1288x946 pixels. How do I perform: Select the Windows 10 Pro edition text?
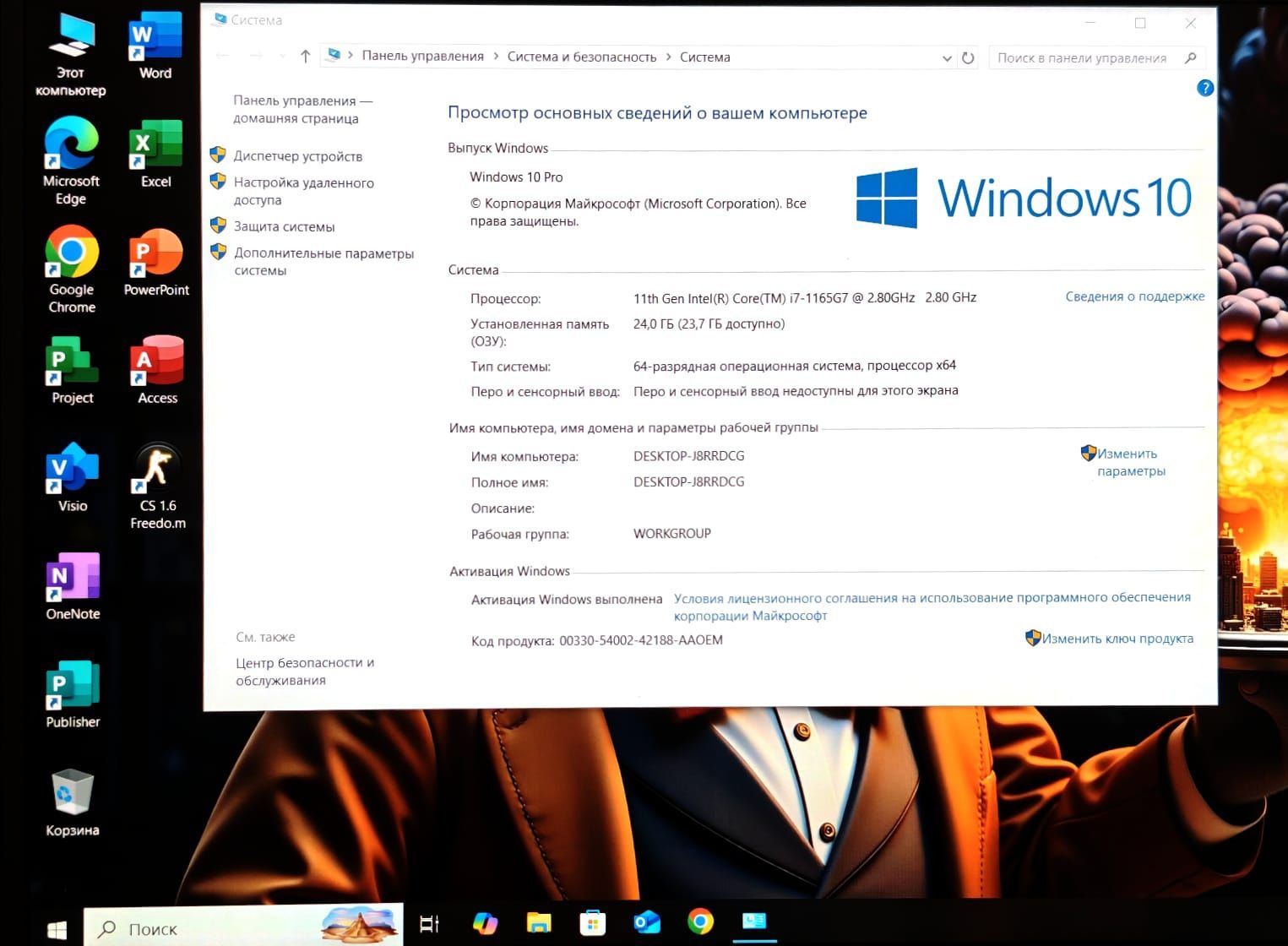[516, 177]
